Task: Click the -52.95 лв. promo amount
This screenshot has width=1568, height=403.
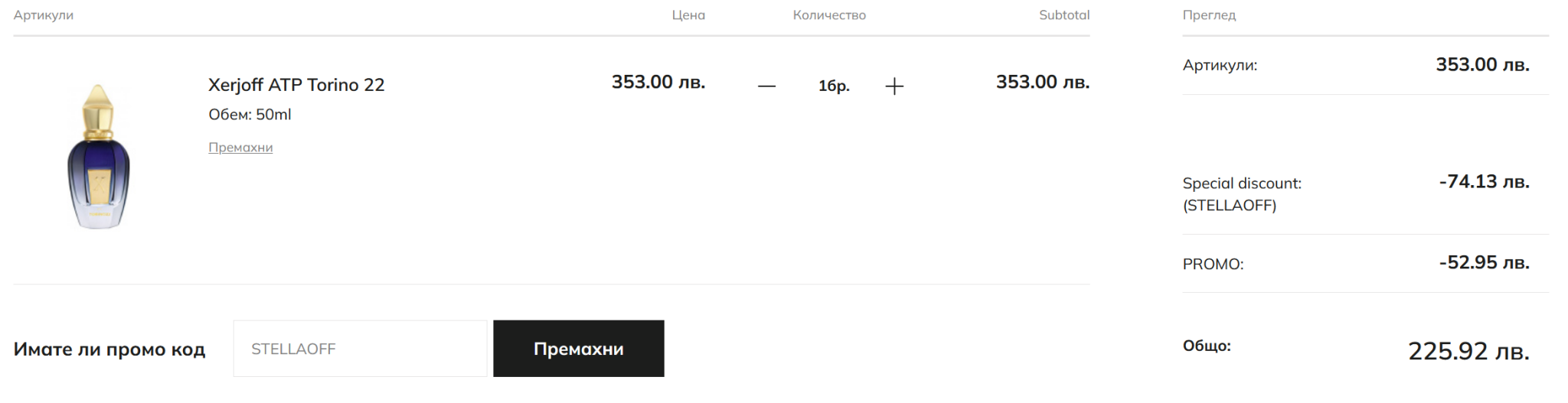Action: point(1484,263)
